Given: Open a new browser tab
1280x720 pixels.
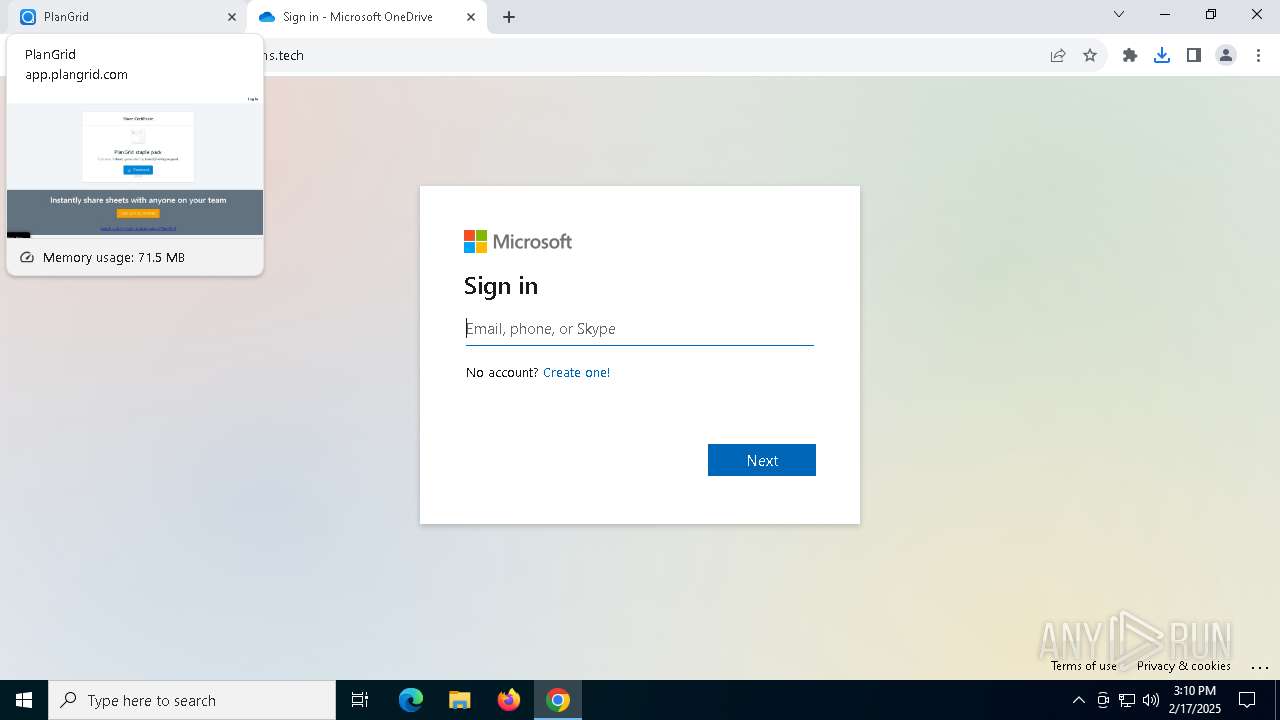Looking at the screenshot, I should 509,17.
